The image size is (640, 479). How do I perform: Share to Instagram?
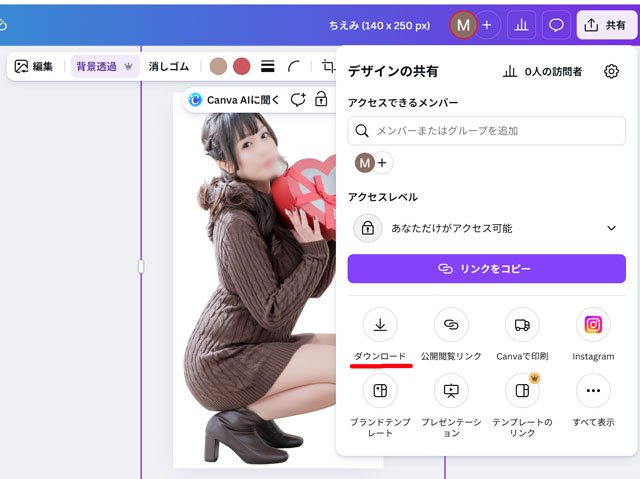pyautogui.click(x=593, y=325)
